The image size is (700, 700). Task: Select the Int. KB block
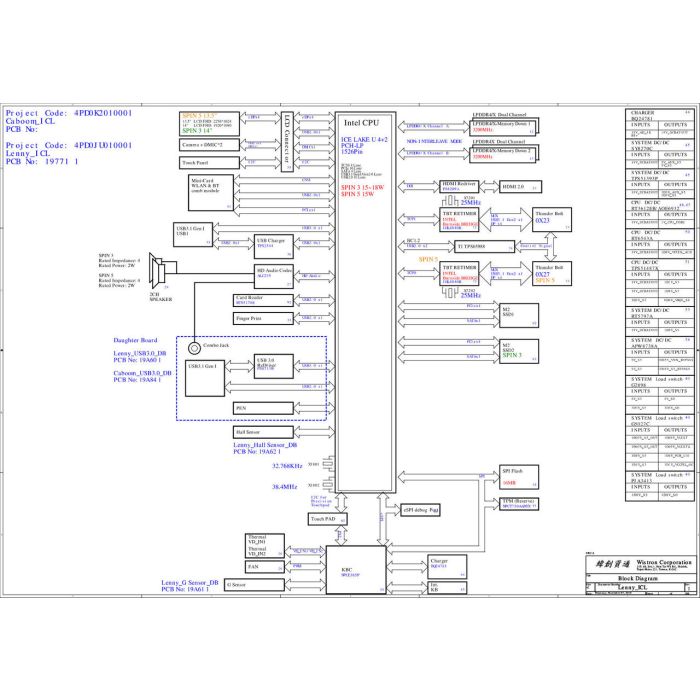447,588
